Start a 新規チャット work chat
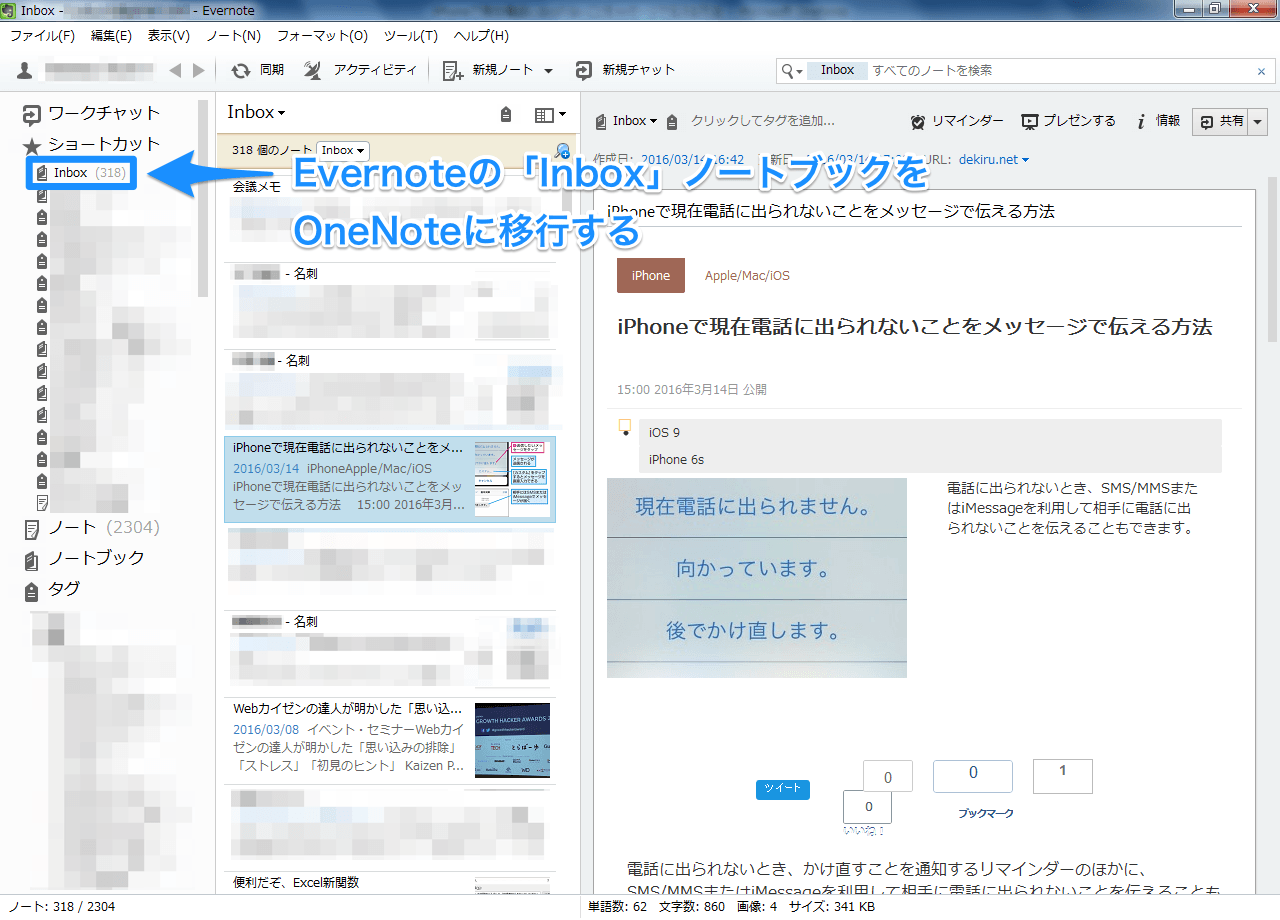The image size is (1280, 920). coord(626,70)
